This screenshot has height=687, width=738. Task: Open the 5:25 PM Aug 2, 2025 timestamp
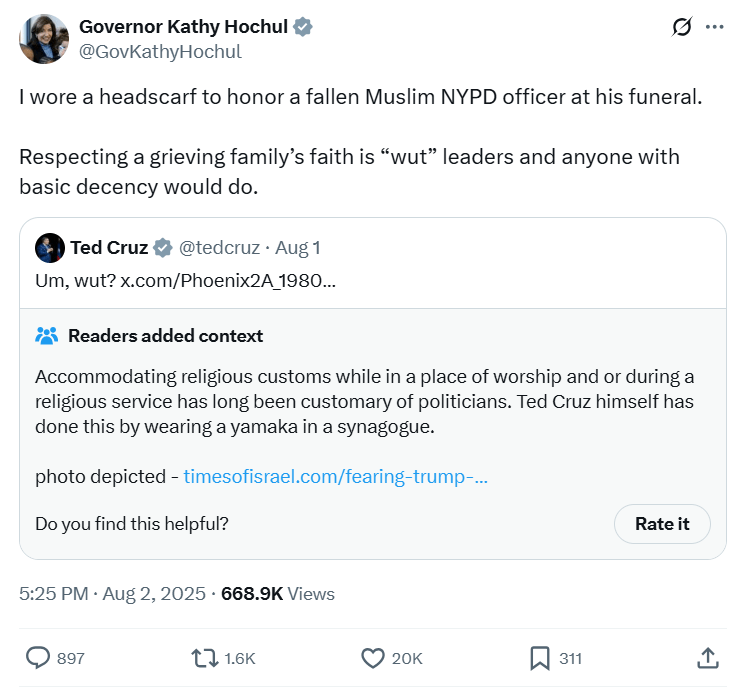tap(112, 593)
